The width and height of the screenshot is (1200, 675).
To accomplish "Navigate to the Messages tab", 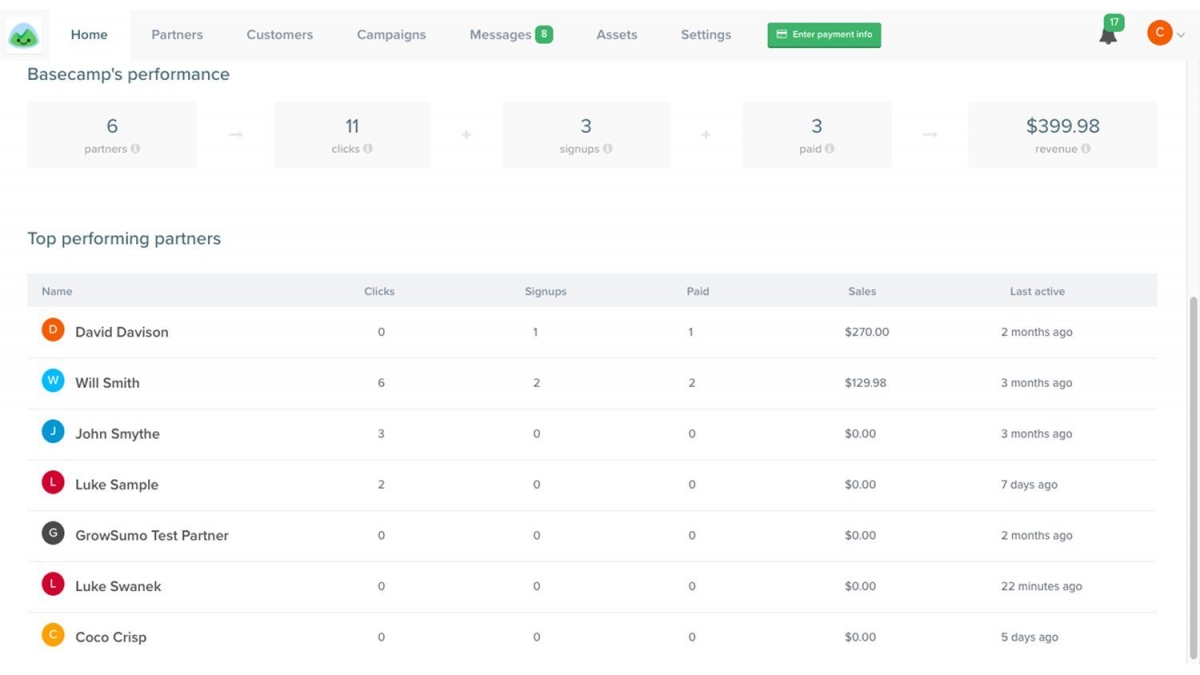I will pos(500,33).
